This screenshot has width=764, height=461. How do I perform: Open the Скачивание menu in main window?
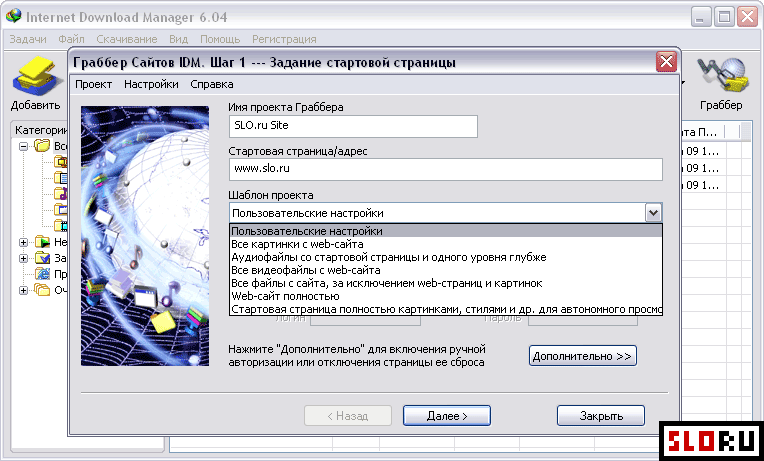click(x=127, y=39)
